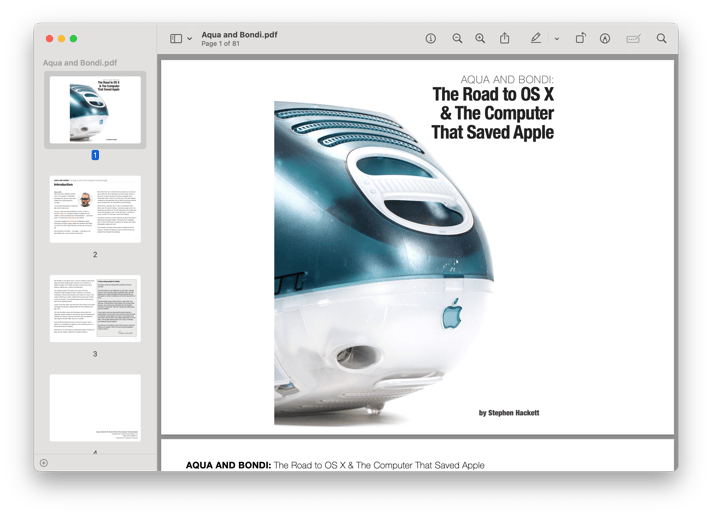Select the Highlight pen tool
This screenshot has width=712, height=516.
(x=536, y=38)
